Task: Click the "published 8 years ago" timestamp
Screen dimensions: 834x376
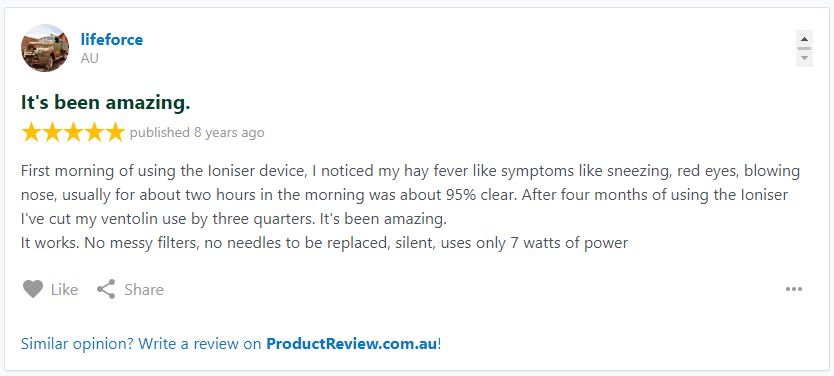Action: [197, 132]
